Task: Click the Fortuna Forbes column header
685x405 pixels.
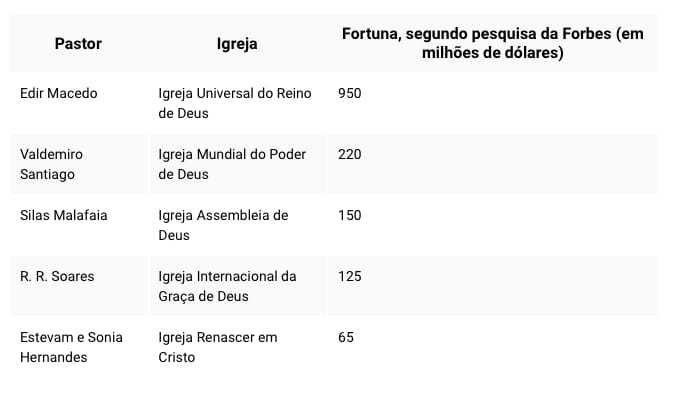Action: tap(492, 43)
